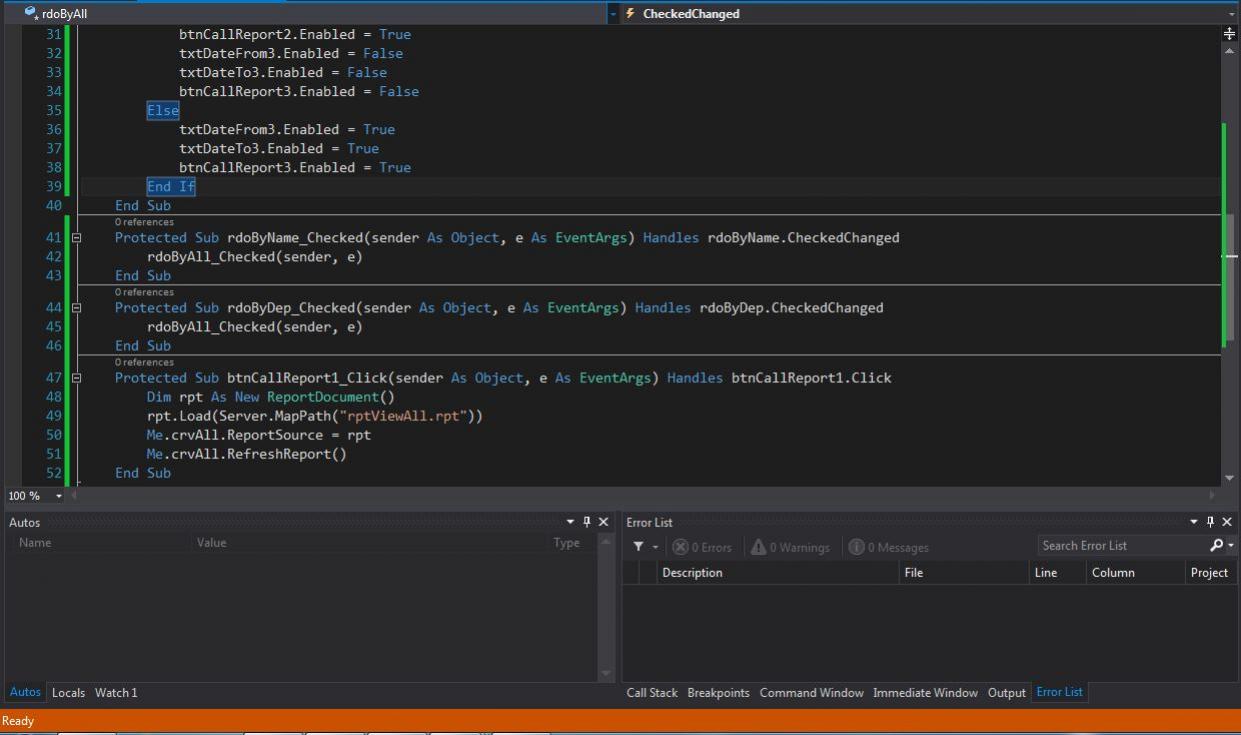Click the '0 references' label above rdoByDep_Checked
This screenshot has height=735, width=1241.
(144, 292)
